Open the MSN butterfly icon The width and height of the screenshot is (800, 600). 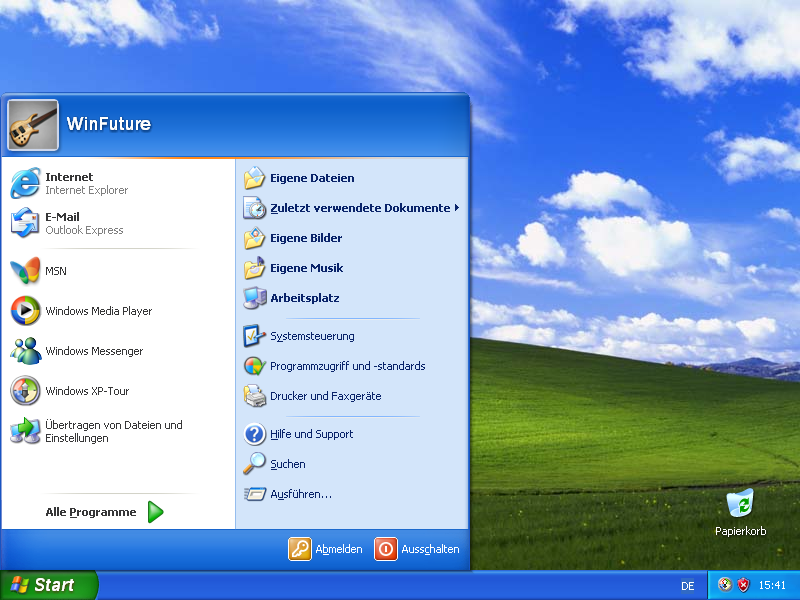[x=26, y=271]
